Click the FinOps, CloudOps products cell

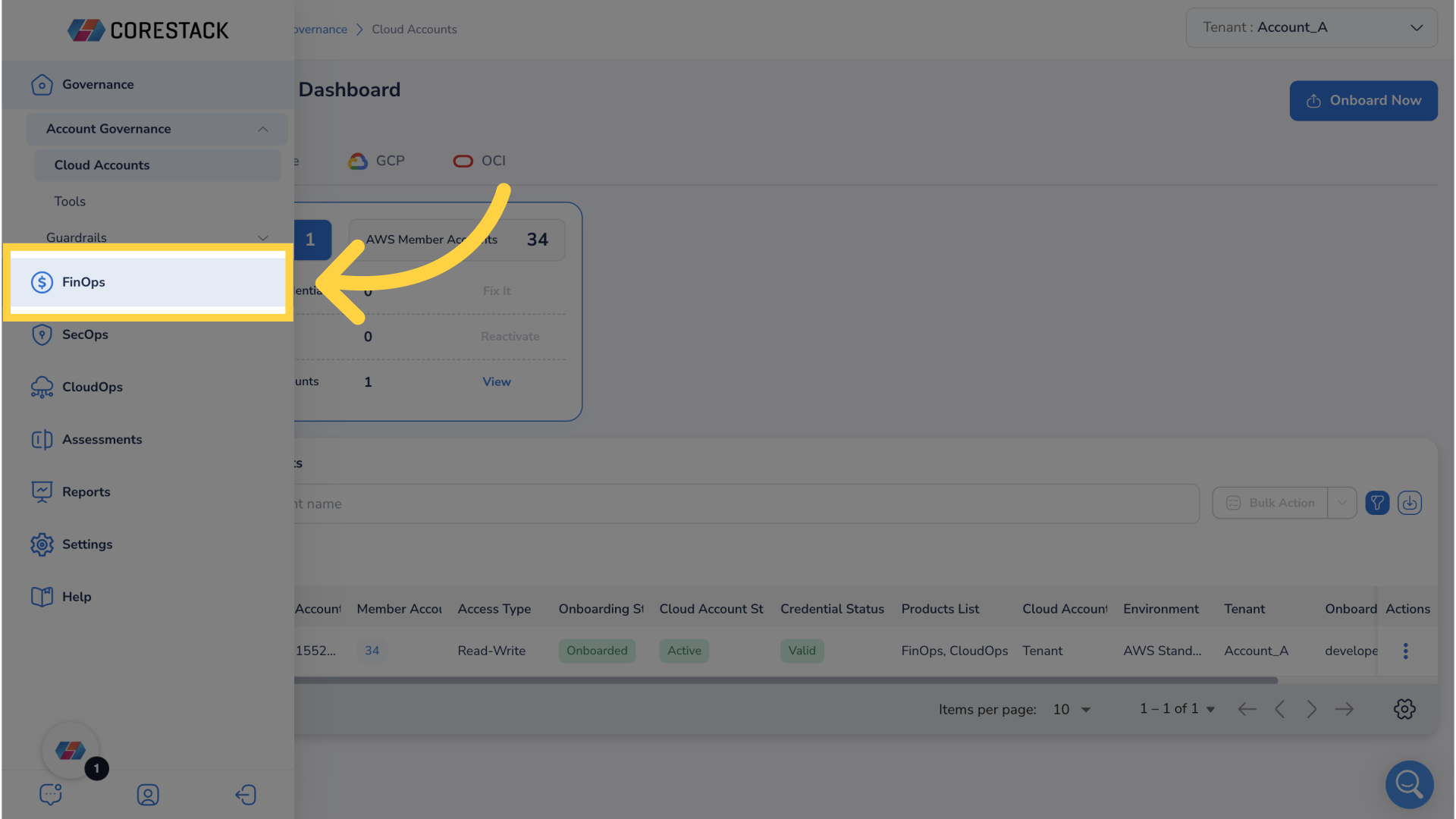(x=954, y=651)
